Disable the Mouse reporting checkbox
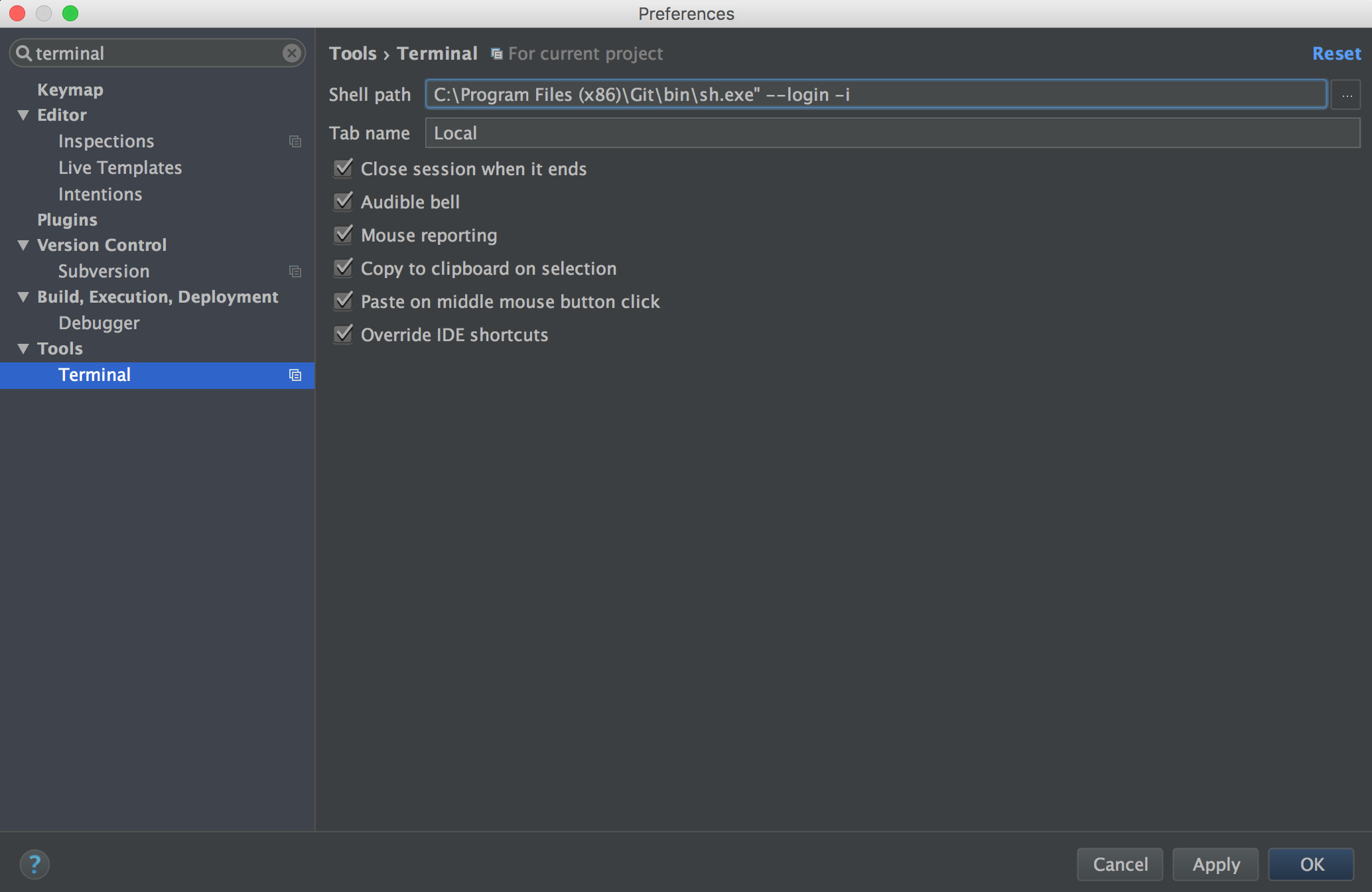 [x=345, y=234]
